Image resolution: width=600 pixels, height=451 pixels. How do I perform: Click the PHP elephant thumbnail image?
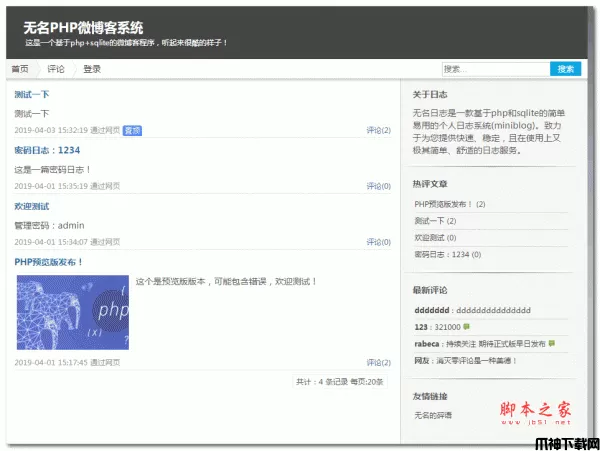[72, 312]
